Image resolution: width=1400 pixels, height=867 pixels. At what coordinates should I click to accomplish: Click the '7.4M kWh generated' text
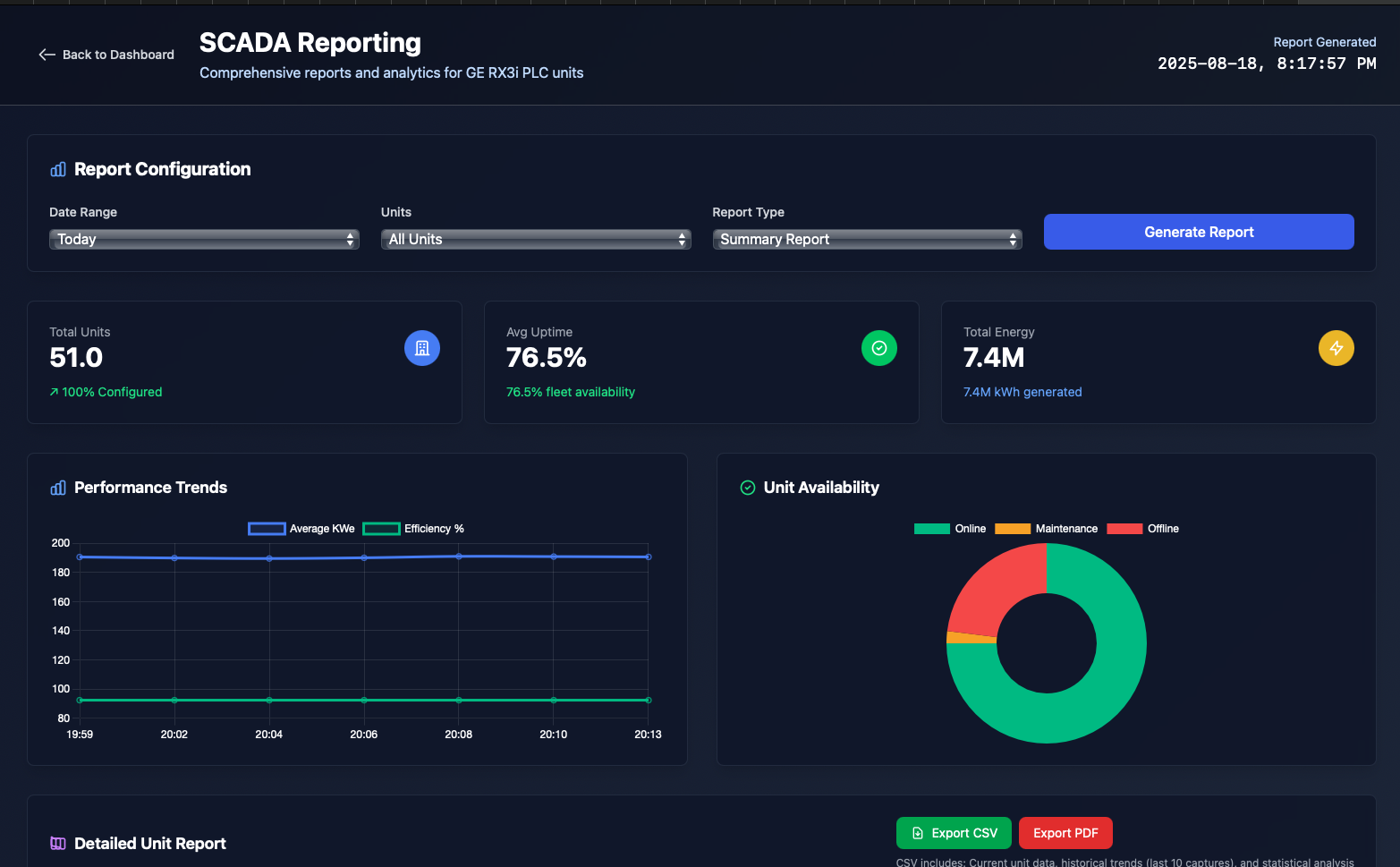point(1022,392)
